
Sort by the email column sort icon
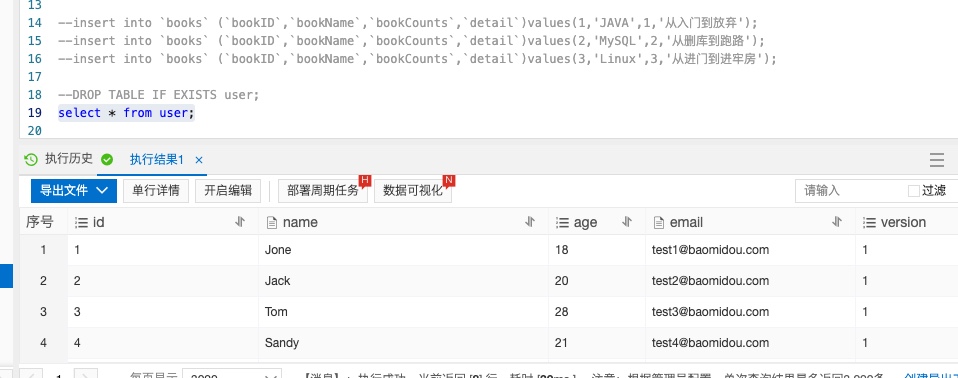[x=837, y=222]
